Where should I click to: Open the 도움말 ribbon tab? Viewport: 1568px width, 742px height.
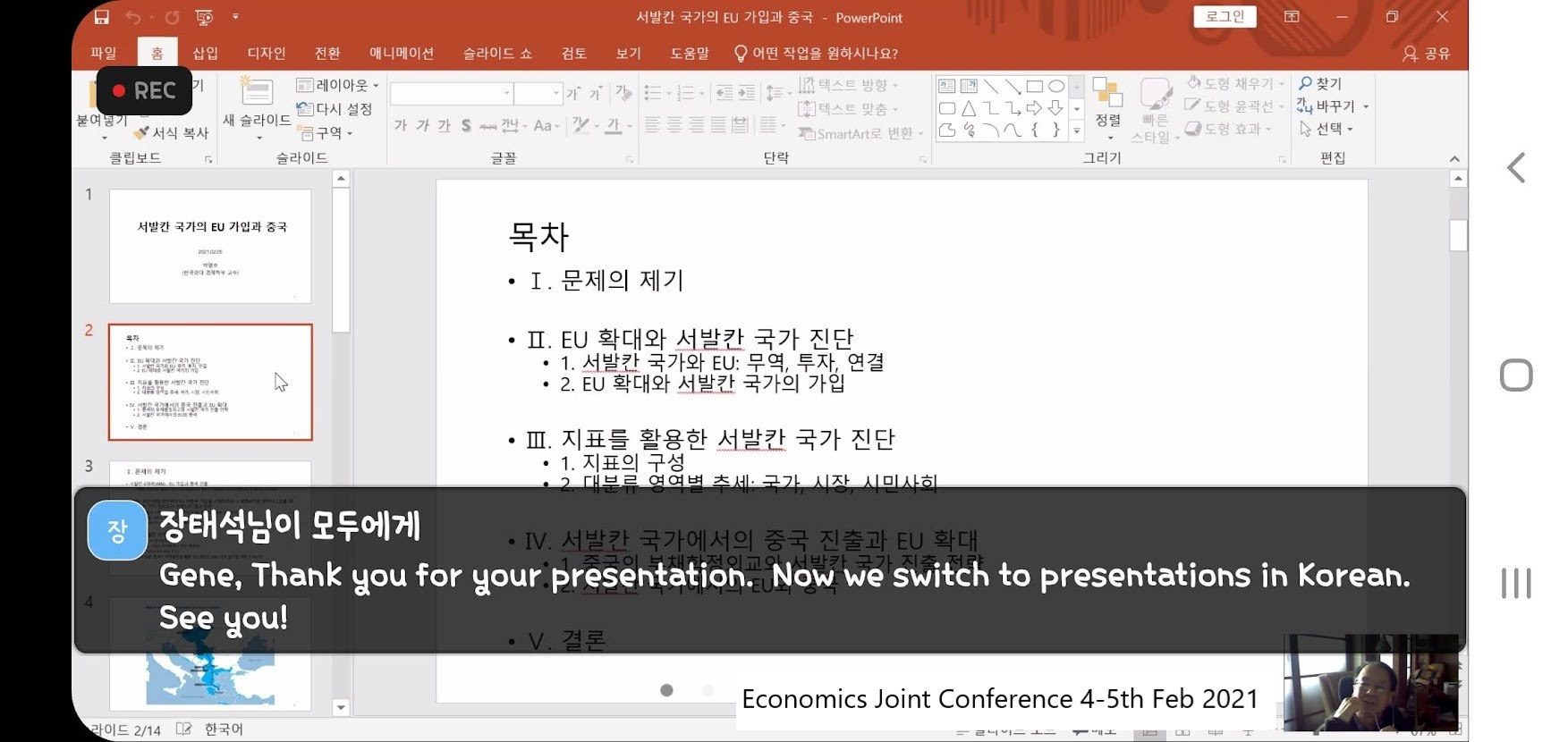[x=690, y=53]
